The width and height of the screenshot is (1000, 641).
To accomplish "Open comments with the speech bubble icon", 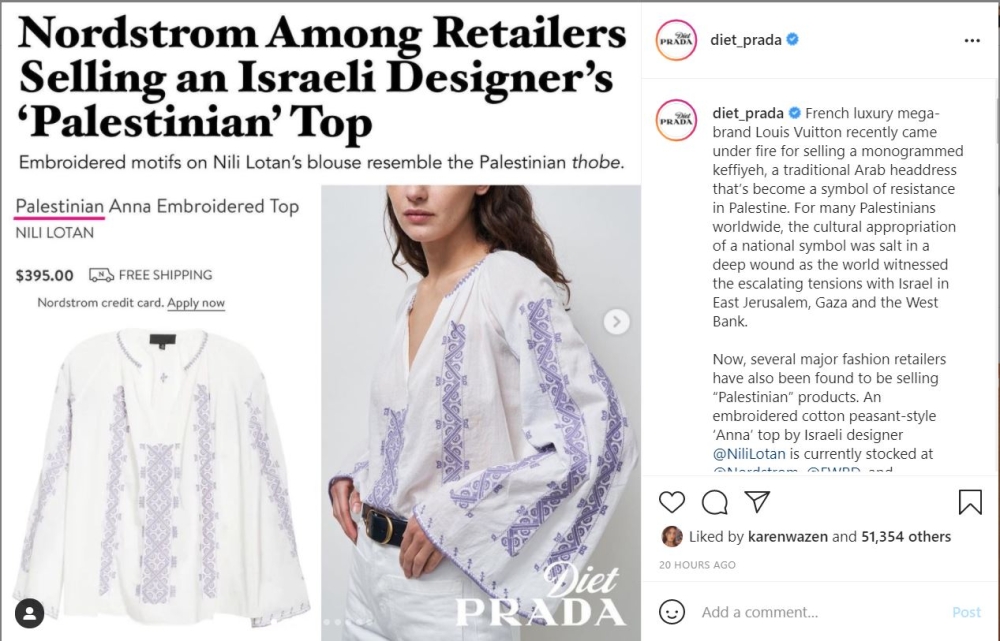I will [714, 503].
